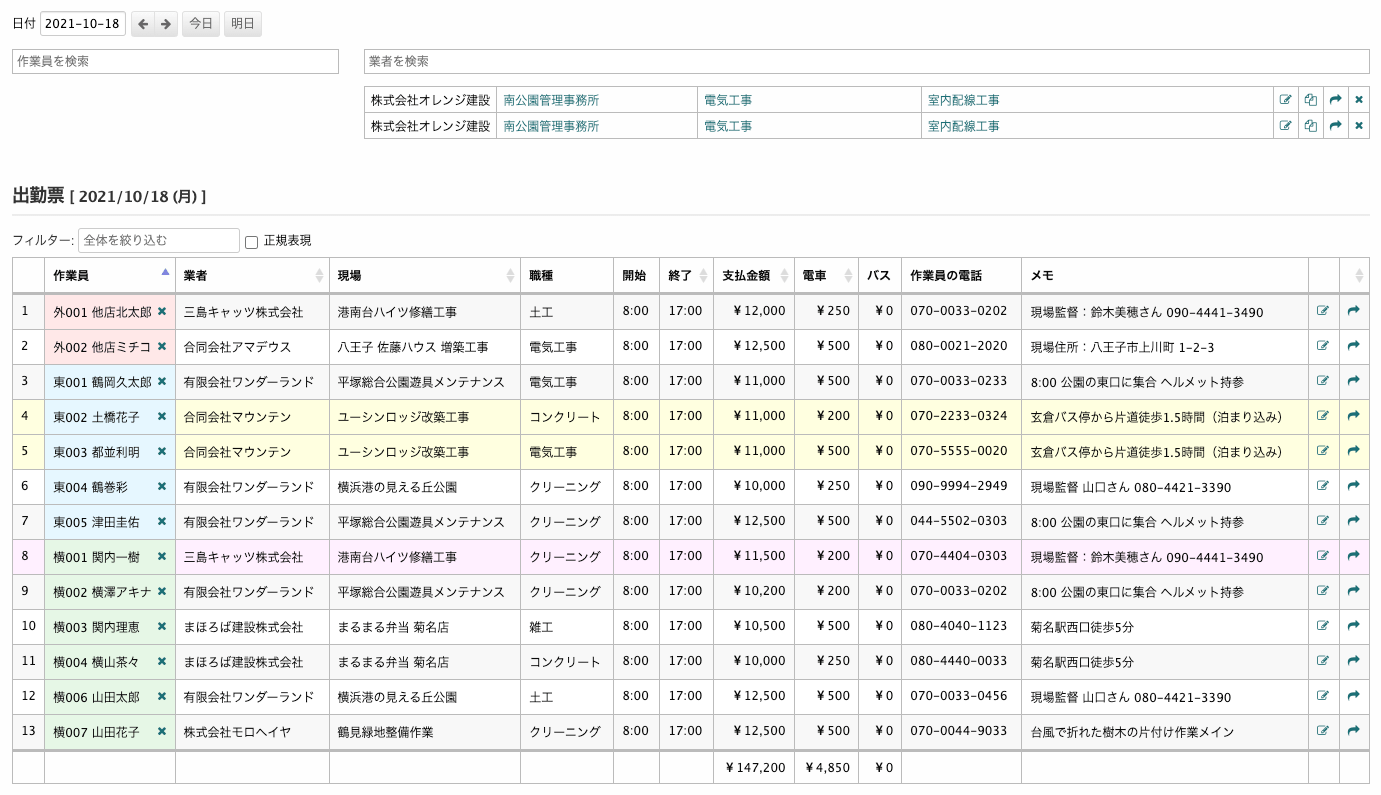Sort by 現場 column header
1381x795 pixels.
[x=424, y=275]
